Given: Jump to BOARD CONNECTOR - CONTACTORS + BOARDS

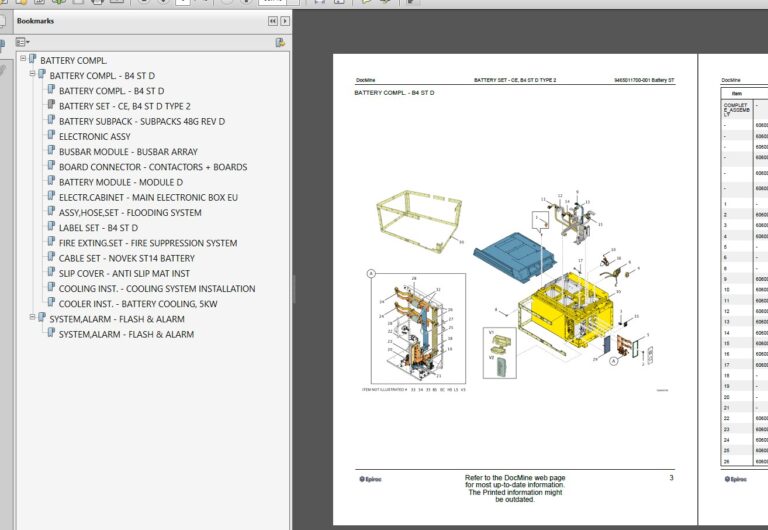Looking at the screenshot, I should pos(153,167).
